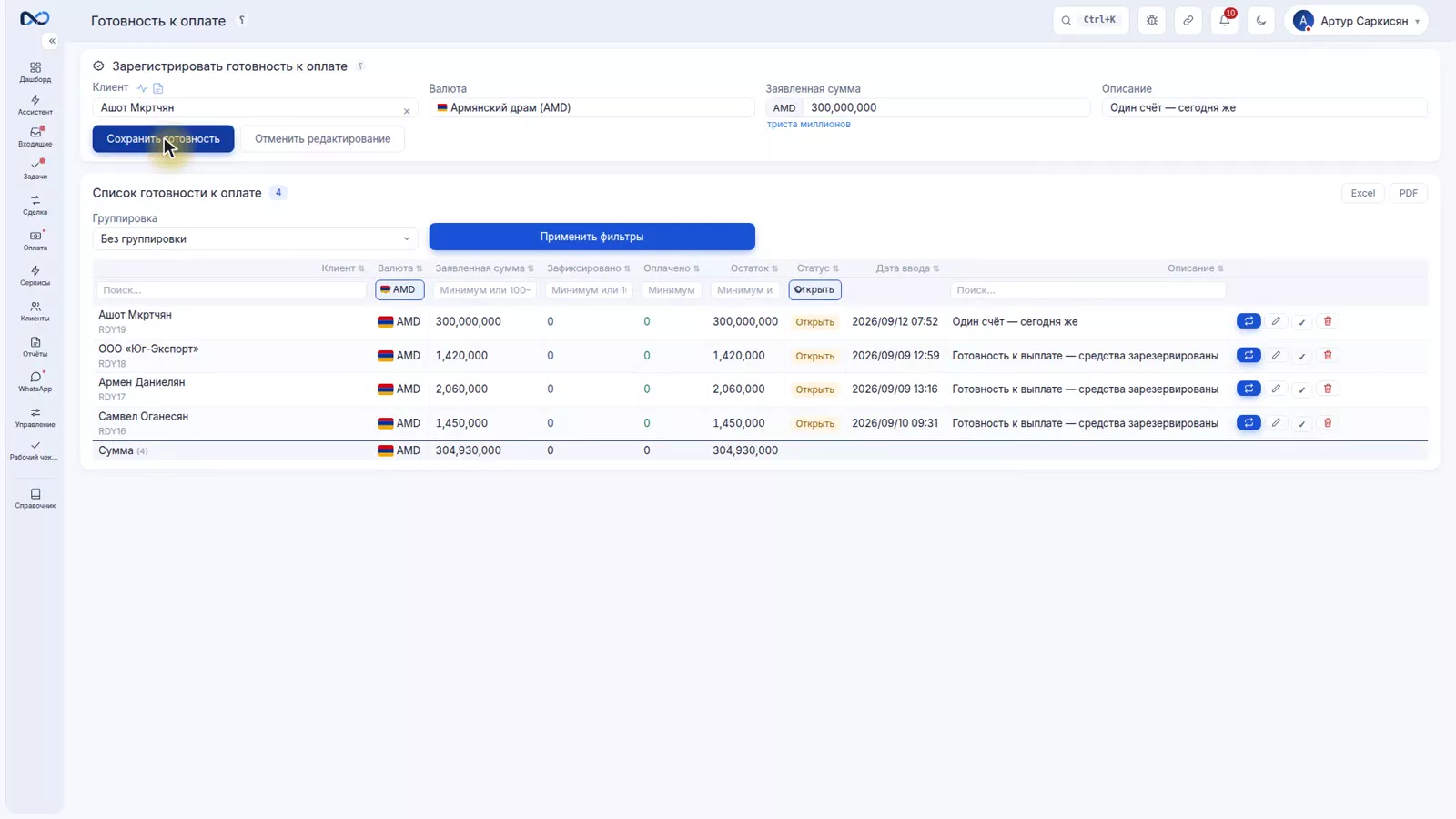Screen dimensions: 1456x819
Task: Delete the Ашот Мкртчян row
Action: coord(1327,321)
